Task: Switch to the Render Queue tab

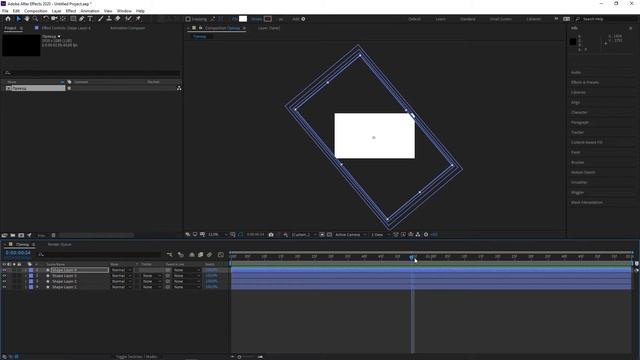Action: [x=60, y=244]
